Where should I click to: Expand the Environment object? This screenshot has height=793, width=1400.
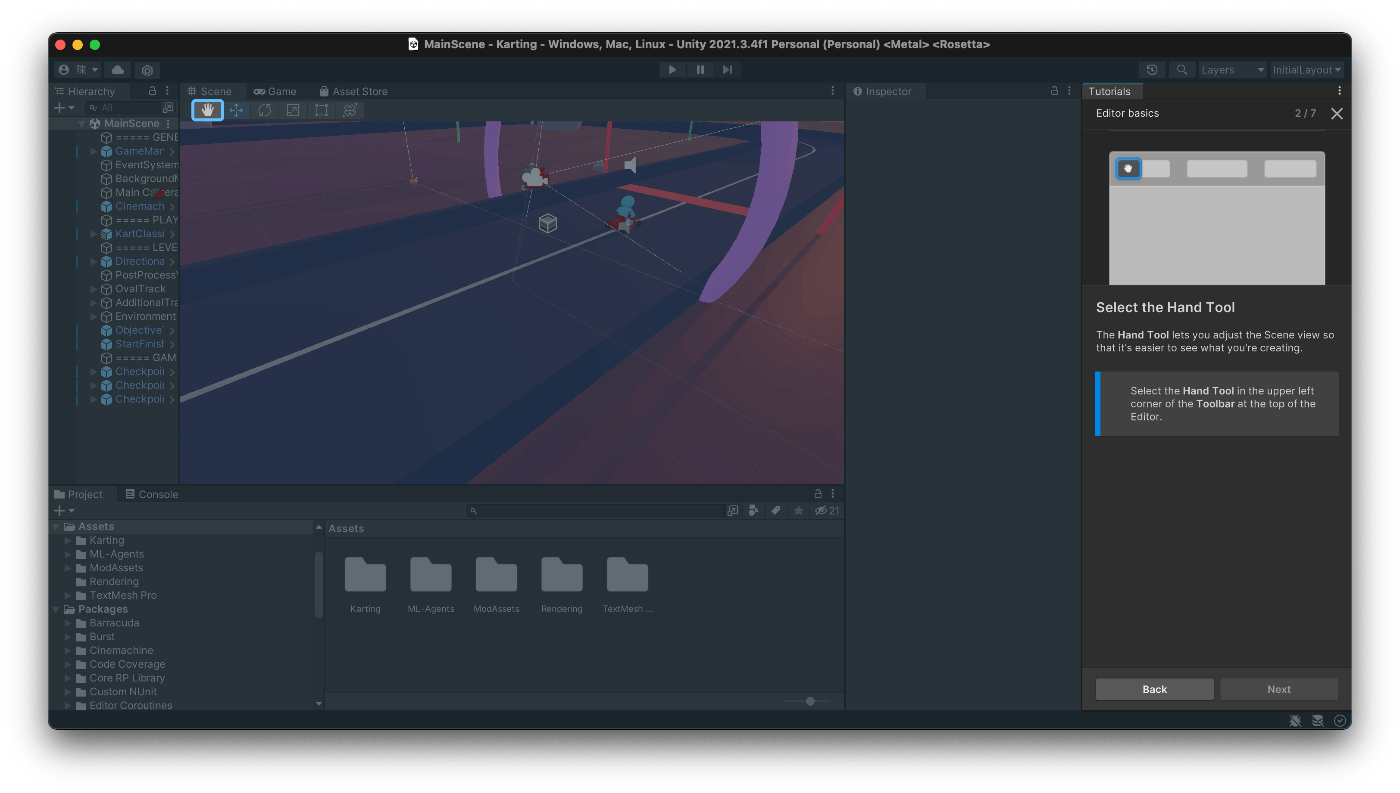[x=94, y=317]
